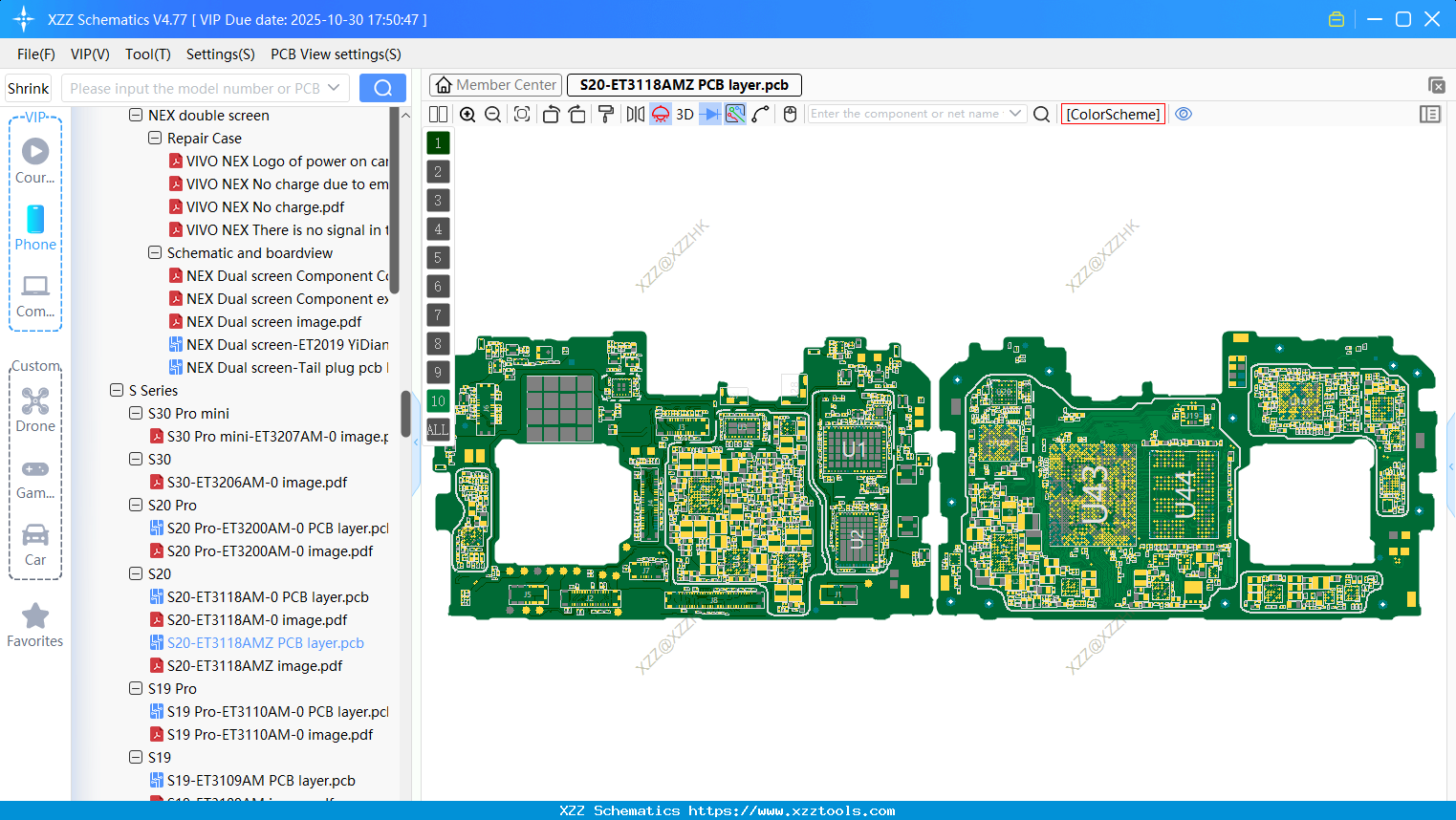Show ALL layers using ALL button
The image size is (1456, 820).
point(438,429)
